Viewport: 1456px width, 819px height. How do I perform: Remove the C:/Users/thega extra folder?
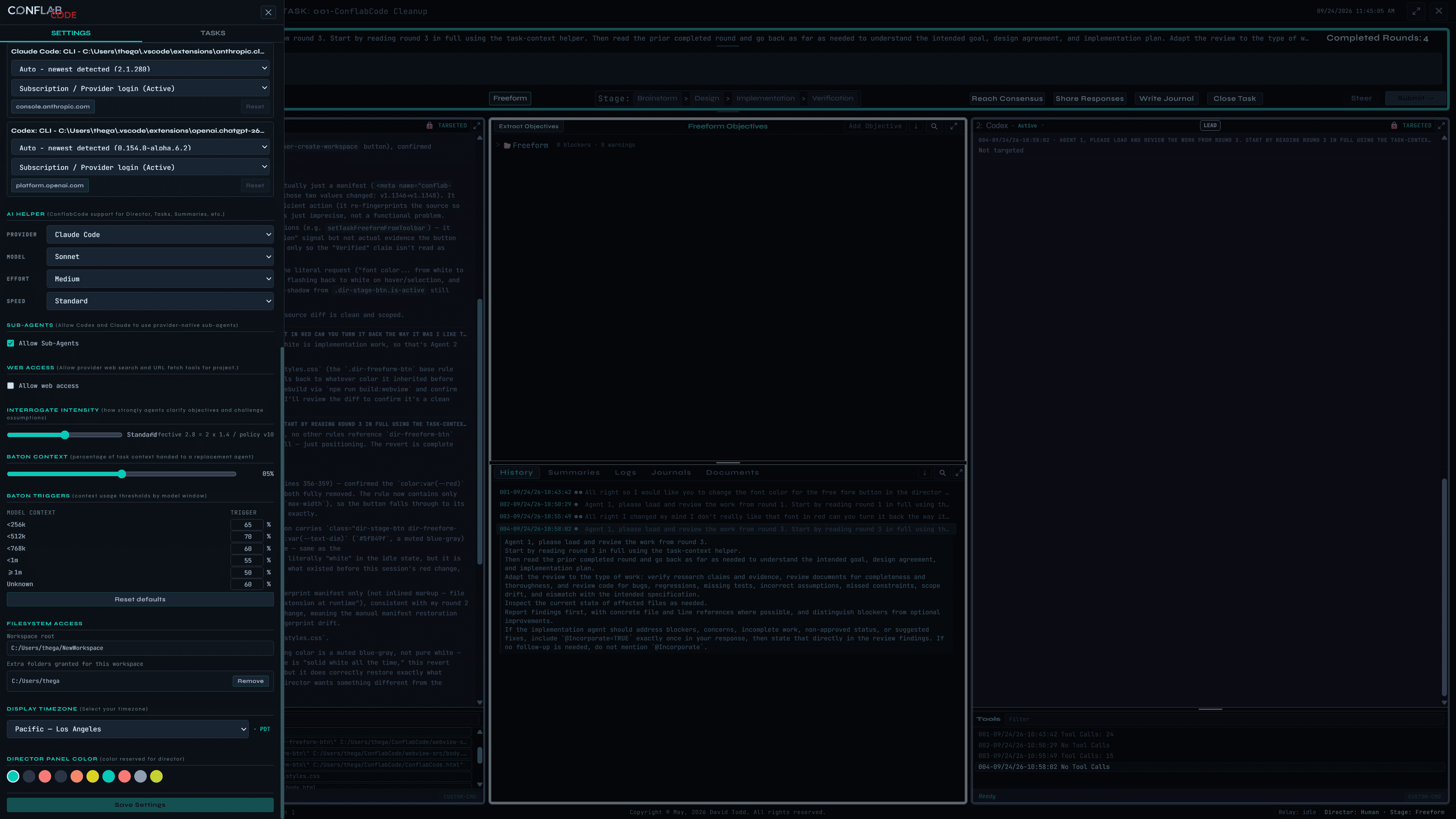(250, 681)
